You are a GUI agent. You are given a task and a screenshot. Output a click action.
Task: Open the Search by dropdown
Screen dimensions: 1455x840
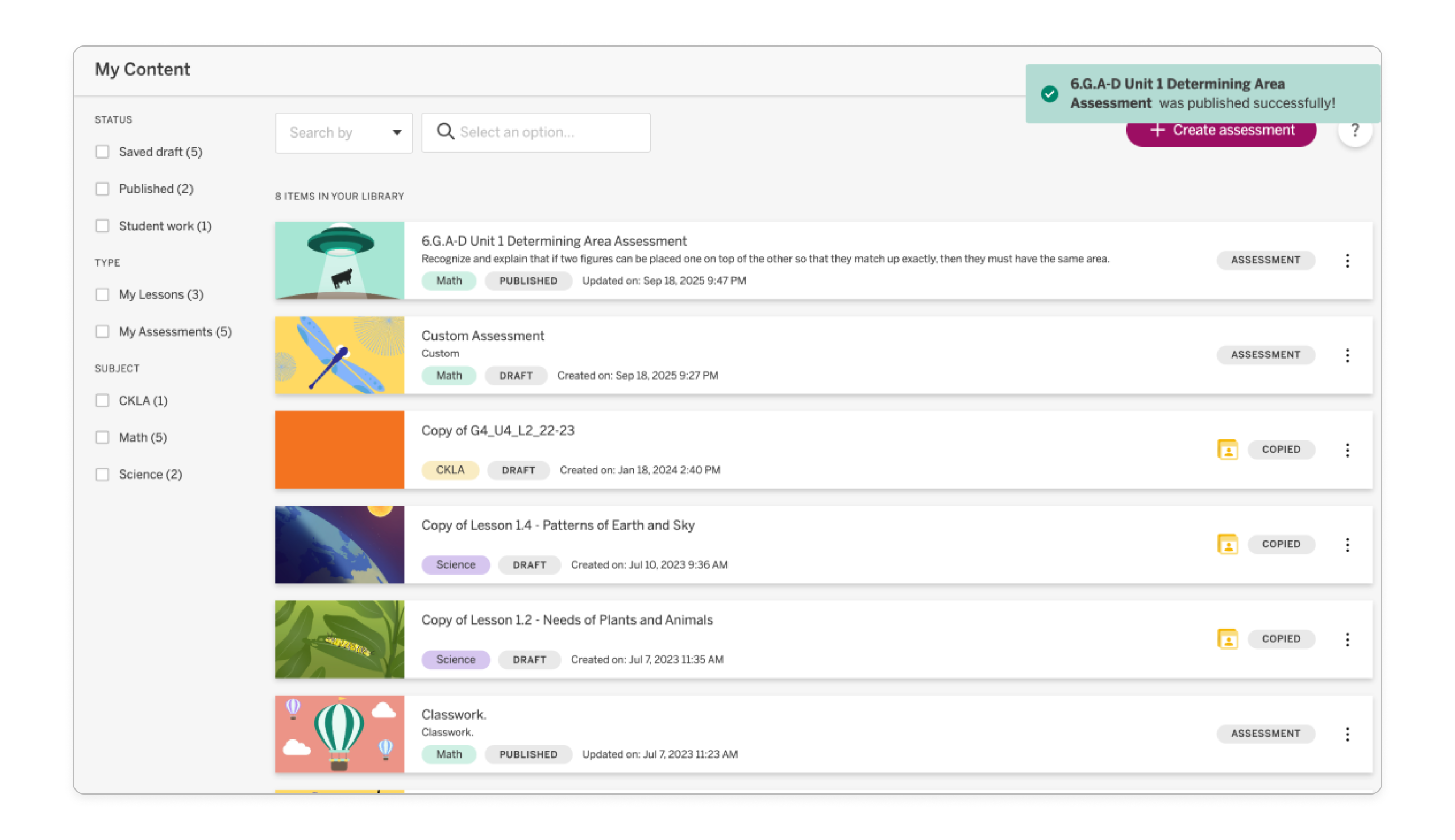click(344, 132)
